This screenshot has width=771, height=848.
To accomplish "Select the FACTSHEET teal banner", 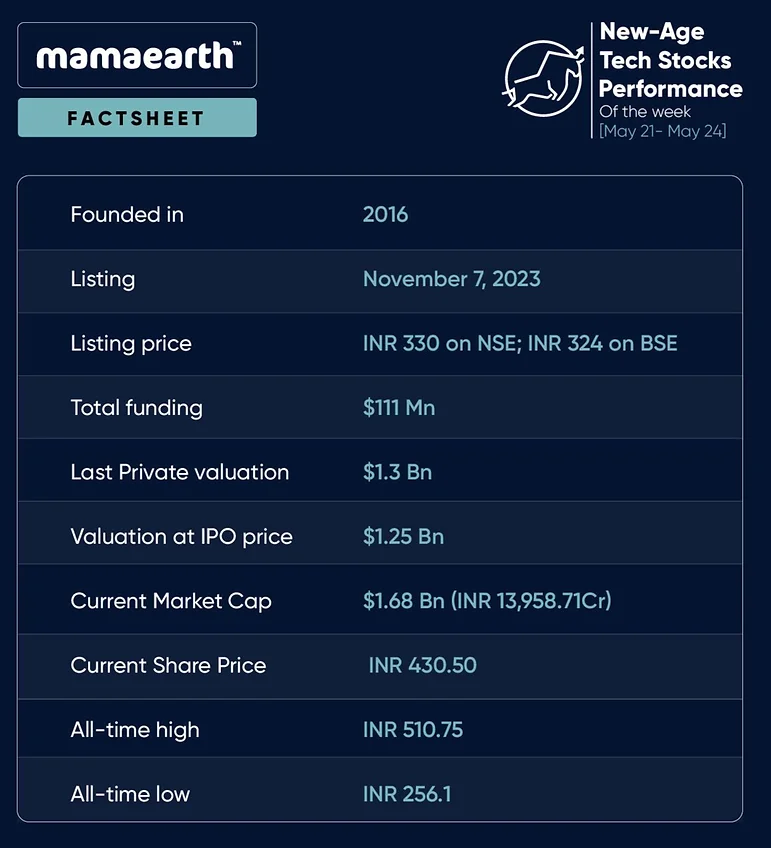I will 137,117.
